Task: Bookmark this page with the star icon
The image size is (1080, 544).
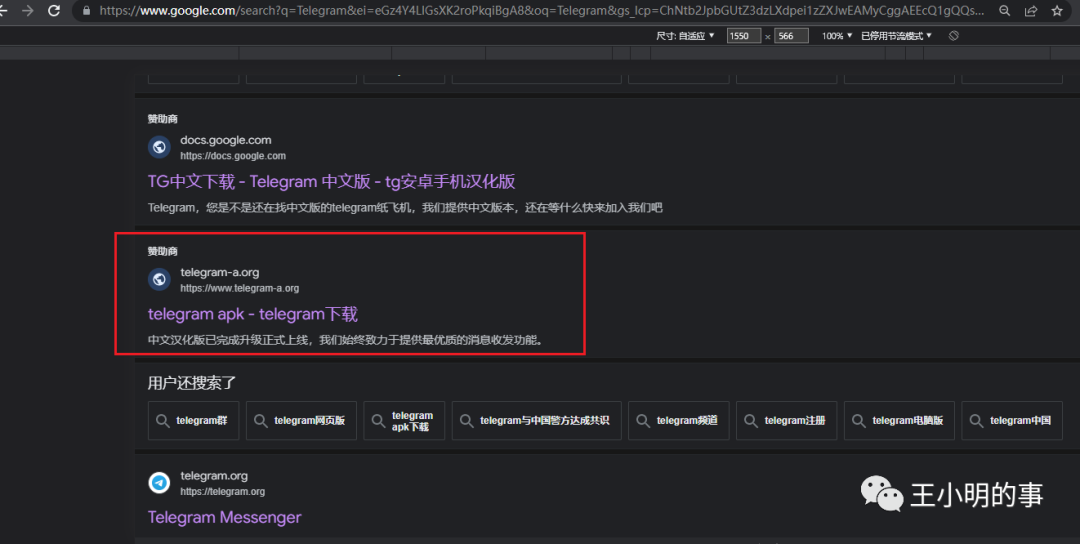Action: point(1057,11)
